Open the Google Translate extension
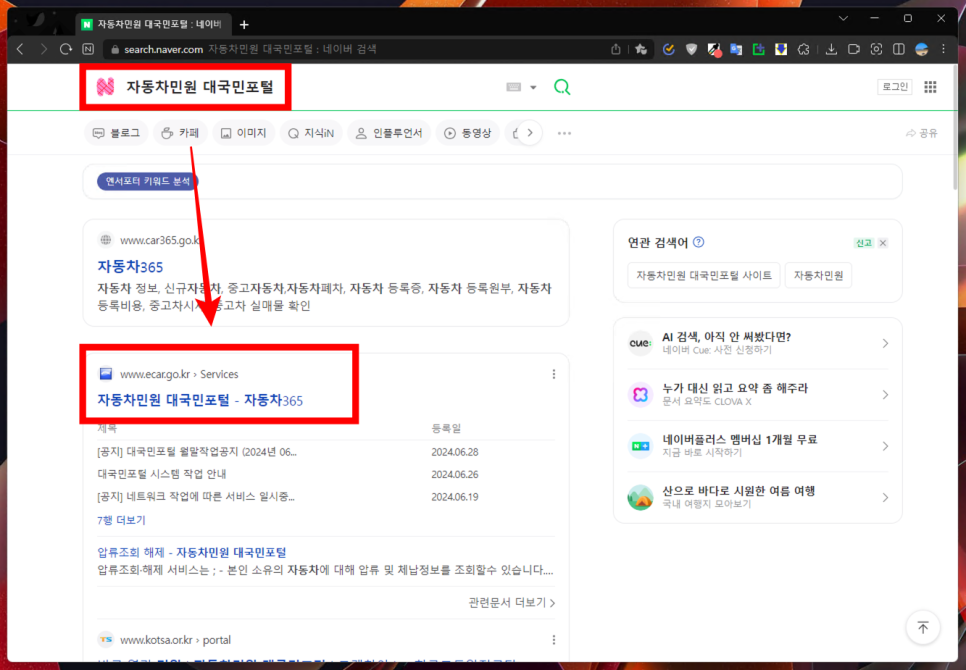The image size is (966, 670). click(x=736, y=49)
